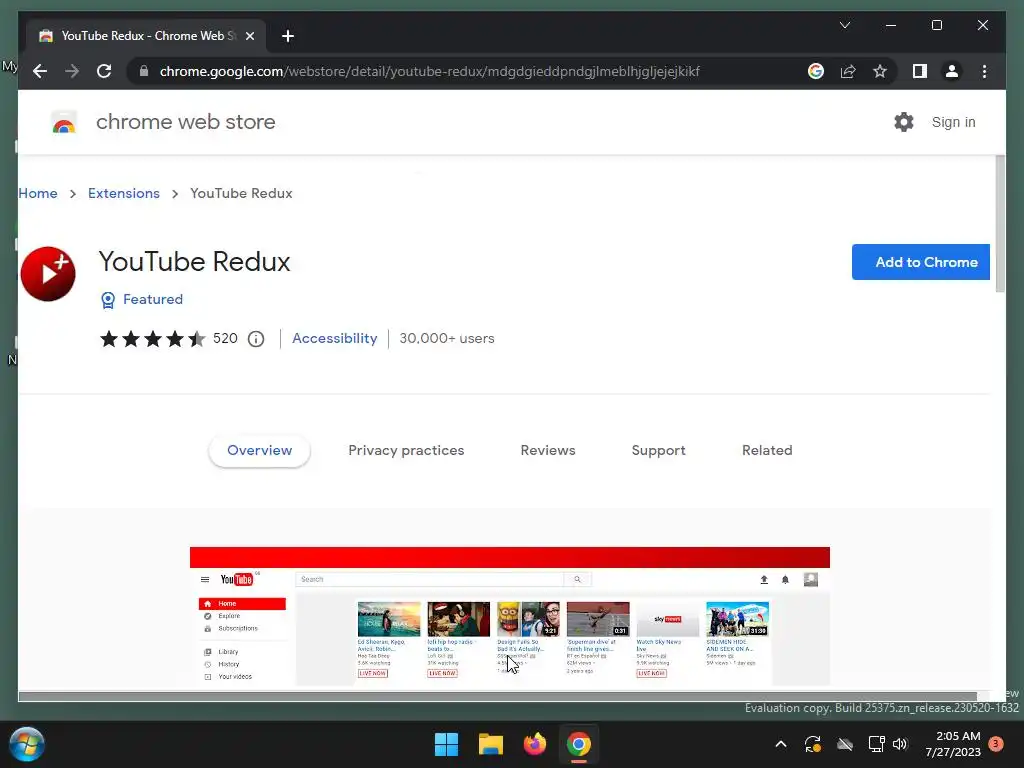The height and width of the screenshot is (768, 1024).
Task: Click the horizontal page scrollbar
Action: 498,696
